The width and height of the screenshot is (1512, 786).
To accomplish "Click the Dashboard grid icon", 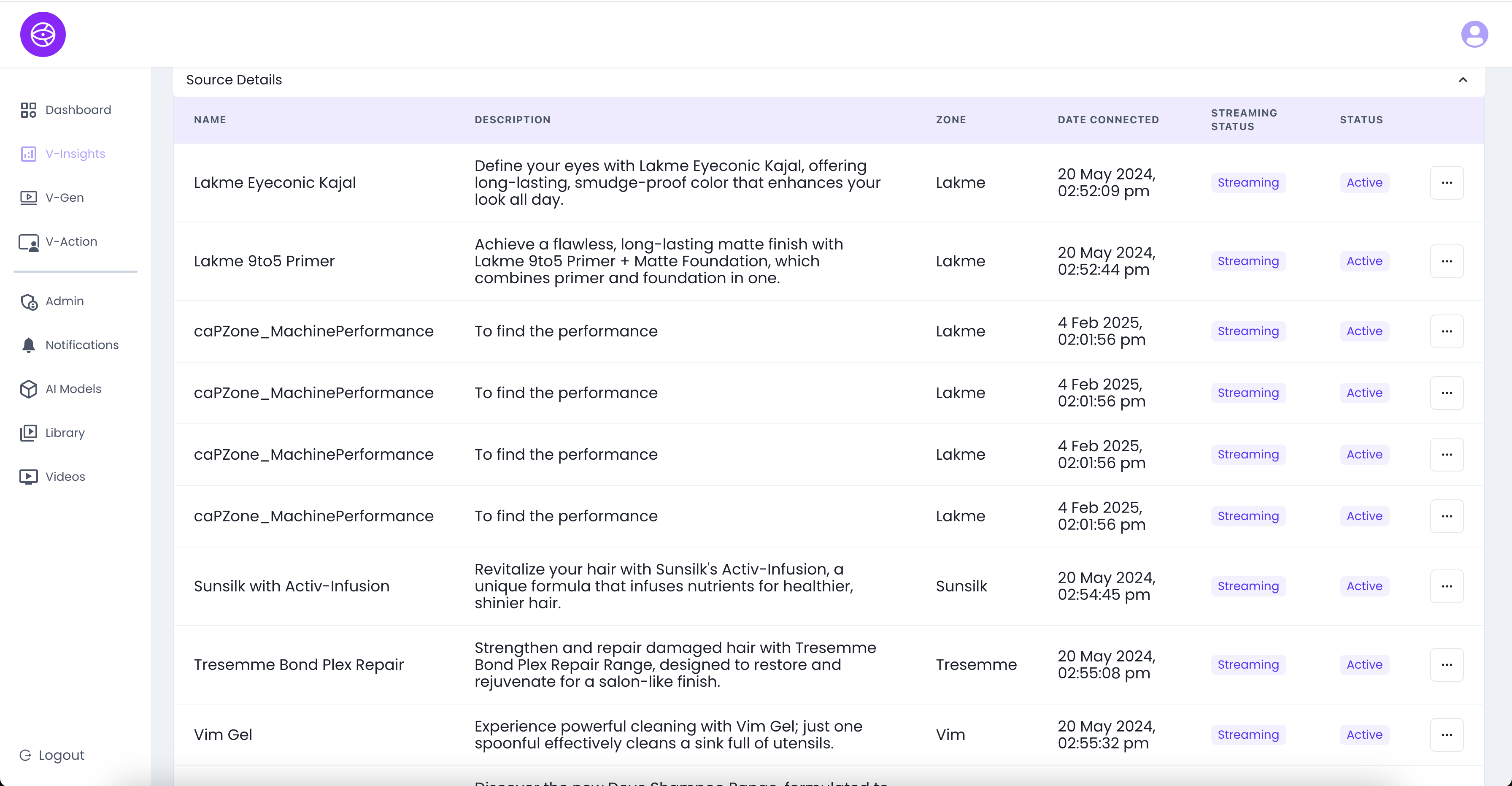I will click(x=28, y=110).
